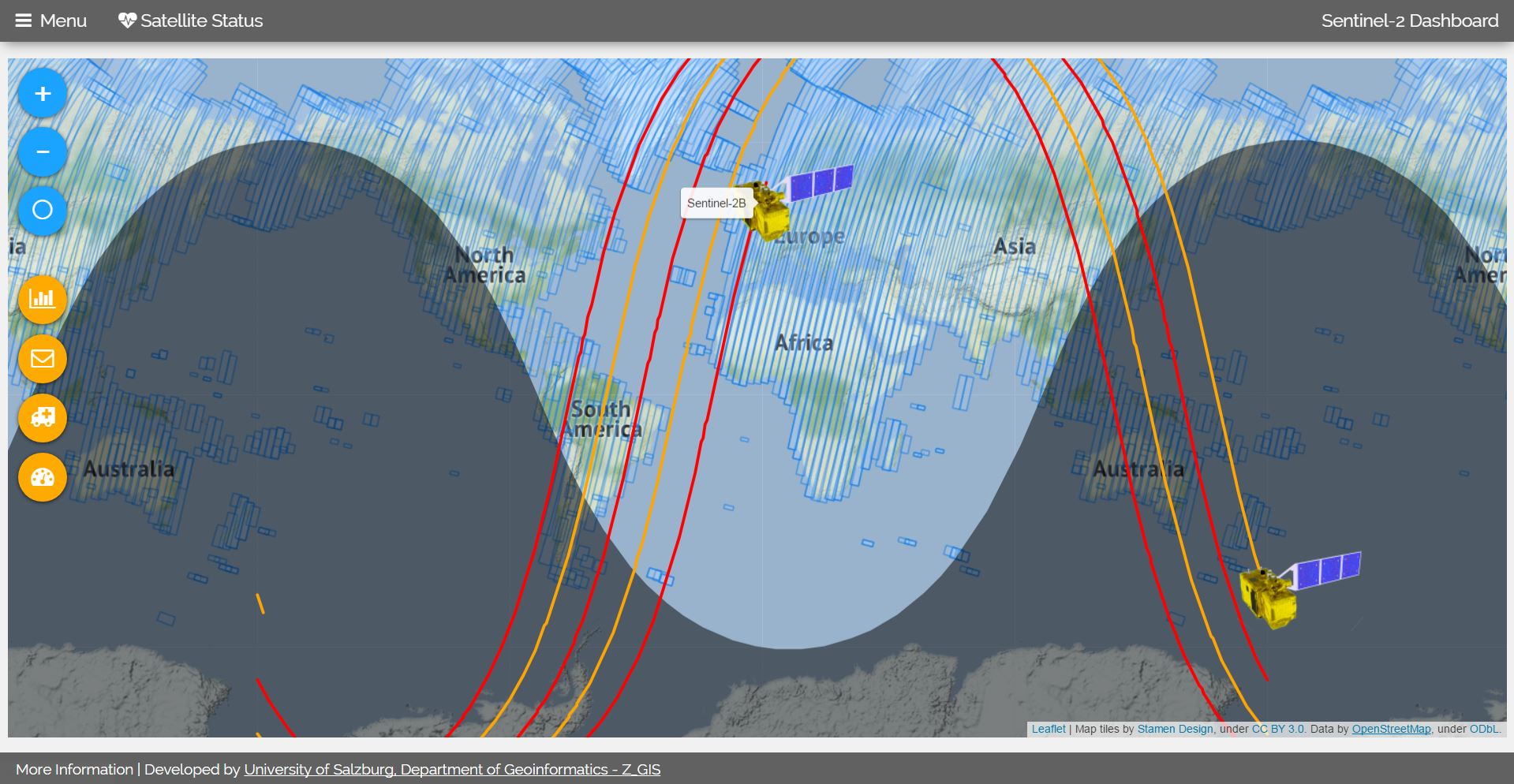Visit the OpenStreetMap attribution link
Viewport: 1514px width, 784px height.
pyautogui.click(x=1391, y=729)
